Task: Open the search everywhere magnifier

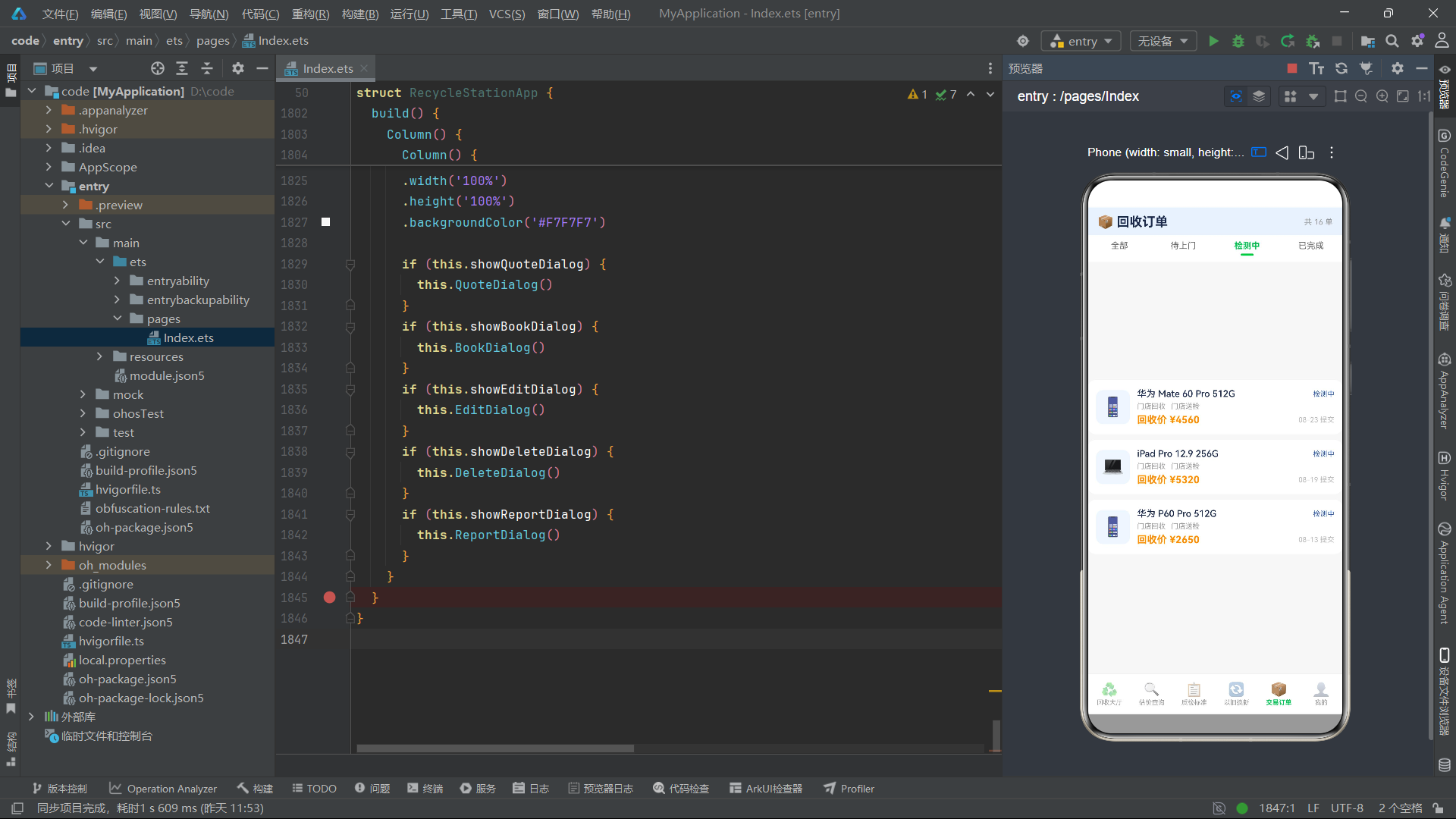Action: point(1392,41)
